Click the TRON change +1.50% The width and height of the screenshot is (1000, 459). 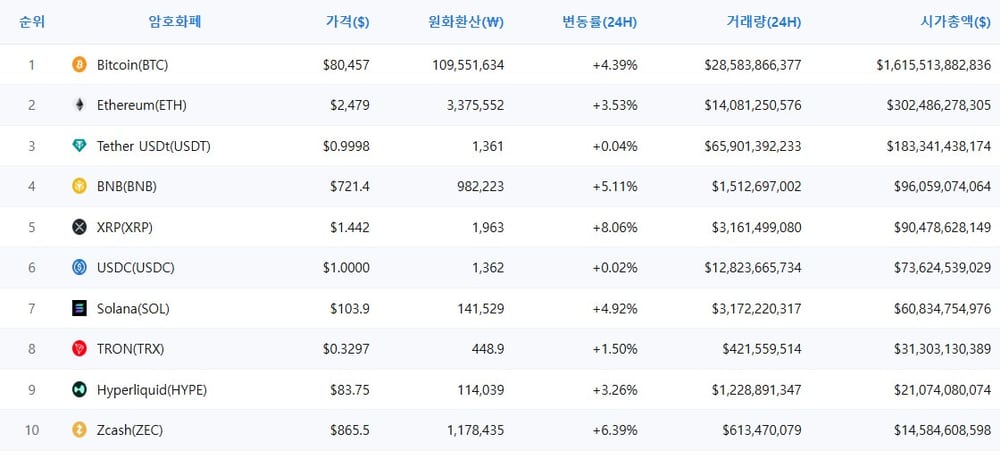615,349
